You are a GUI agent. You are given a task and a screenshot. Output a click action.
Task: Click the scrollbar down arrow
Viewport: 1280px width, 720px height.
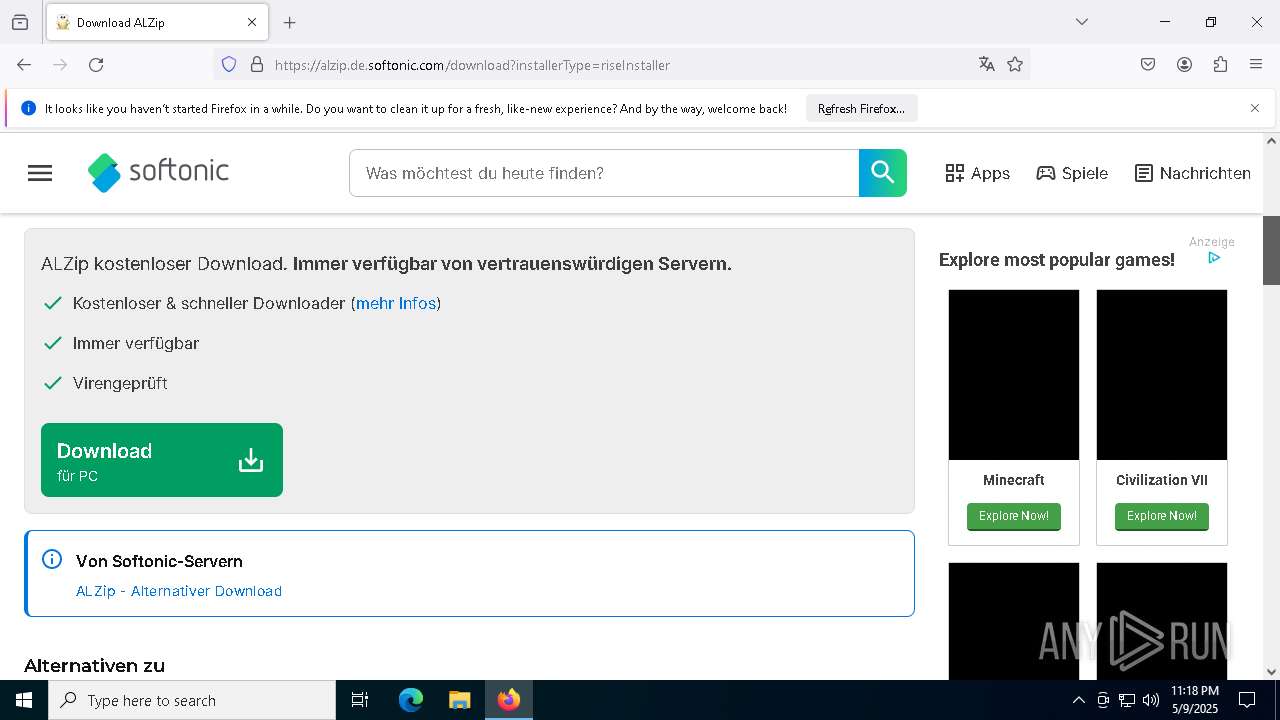(x=1271, y=672)
